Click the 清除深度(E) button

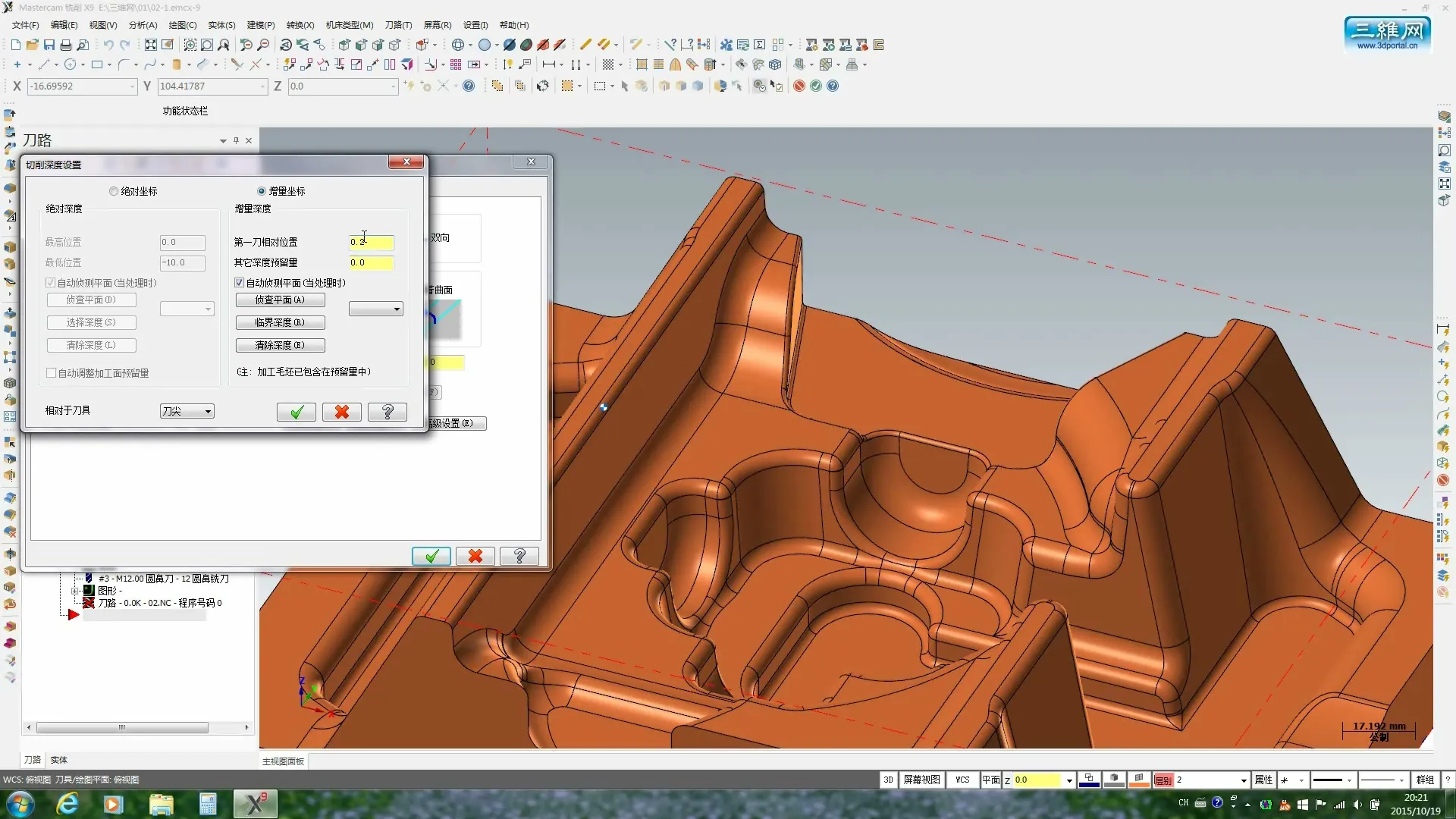tap(280, 346)
